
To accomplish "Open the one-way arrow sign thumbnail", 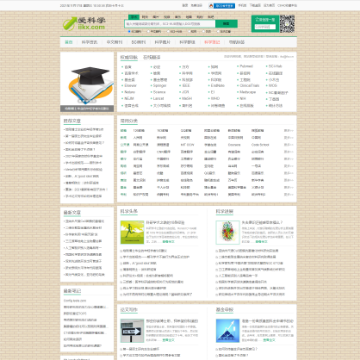I will 132,331.
